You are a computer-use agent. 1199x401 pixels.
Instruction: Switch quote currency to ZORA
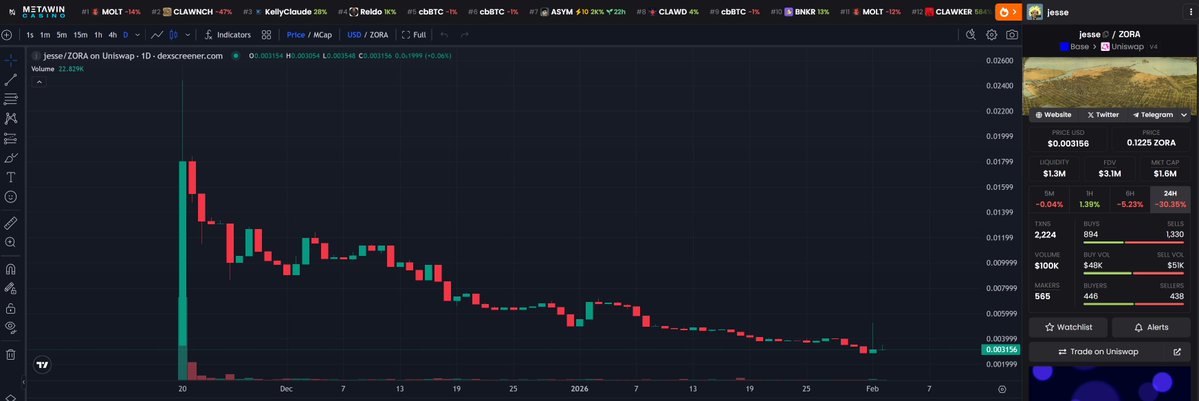[379, 35]
